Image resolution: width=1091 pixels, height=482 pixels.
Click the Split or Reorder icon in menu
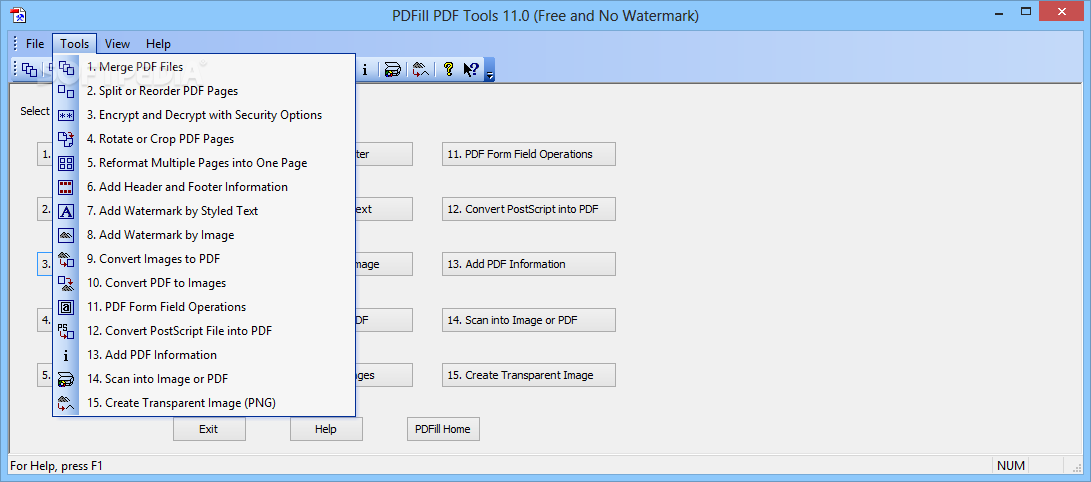pyautogui.click(x=66, y=91)
